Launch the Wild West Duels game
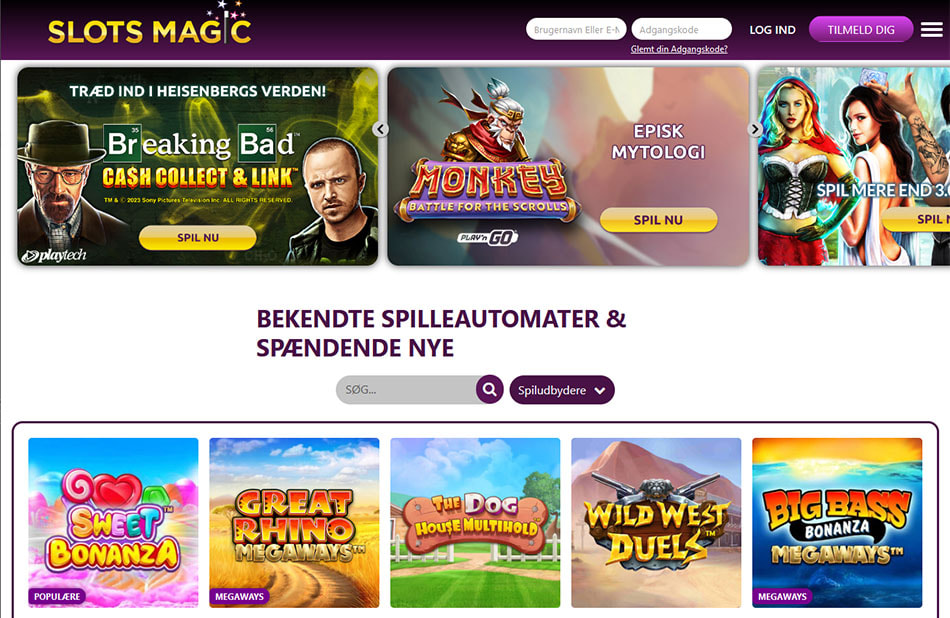This screenshot has height=618, width=950. [656, 522]
